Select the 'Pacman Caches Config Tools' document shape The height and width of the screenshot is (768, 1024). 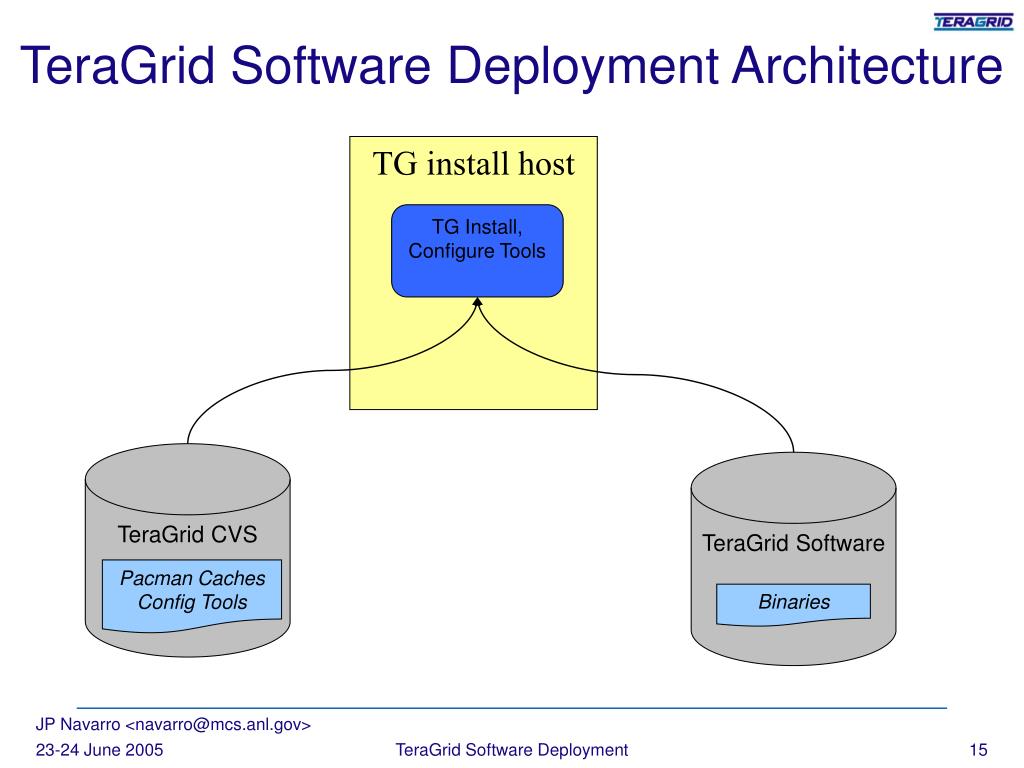point(192,596)
